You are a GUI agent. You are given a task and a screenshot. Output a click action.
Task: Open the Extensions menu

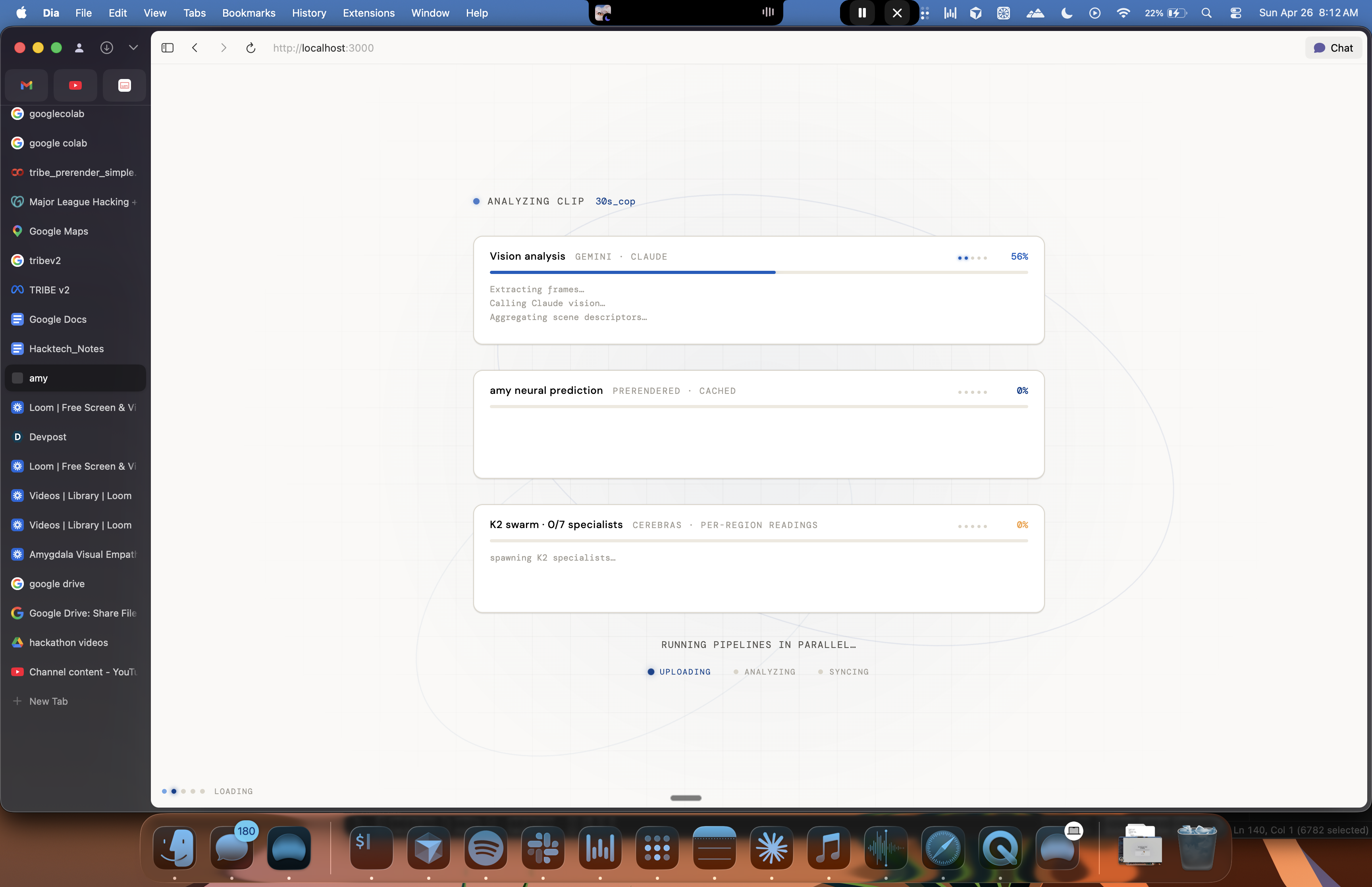(x=368, y=13)
